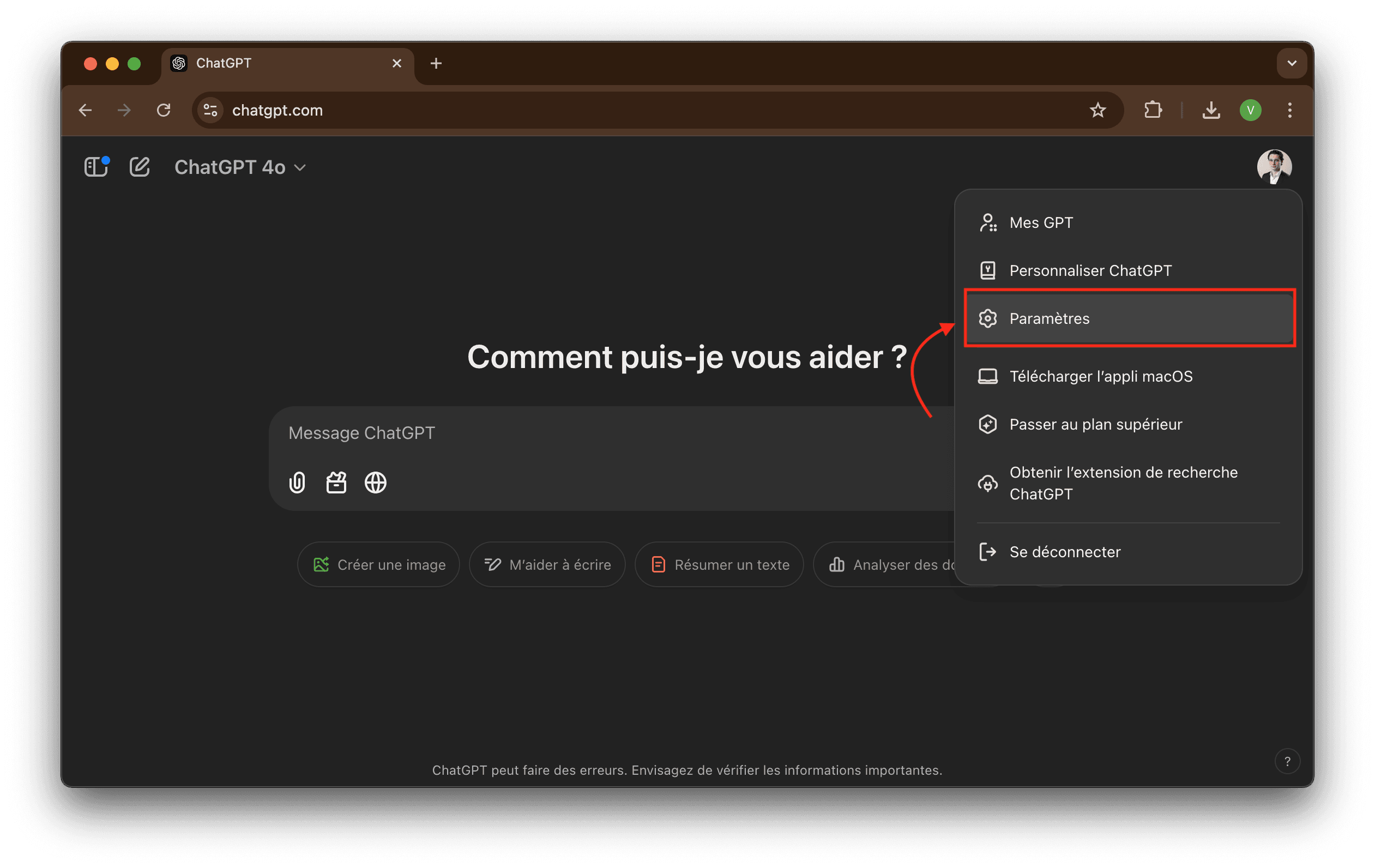1375x868 pixels.
Task: Click the paperclip attach file icon
Action: 297,483
